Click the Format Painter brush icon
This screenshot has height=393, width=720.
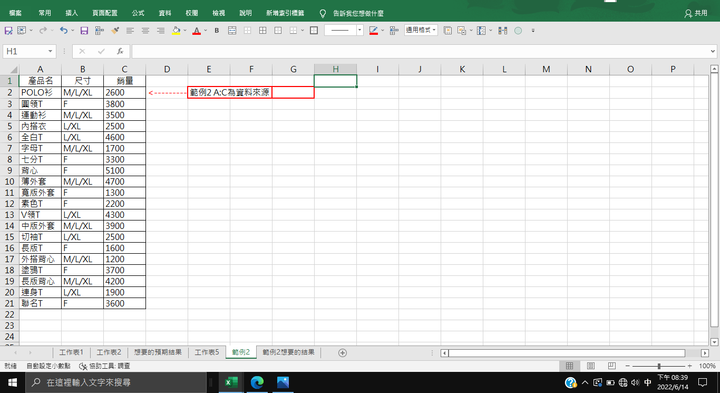(x=115, y=30)
